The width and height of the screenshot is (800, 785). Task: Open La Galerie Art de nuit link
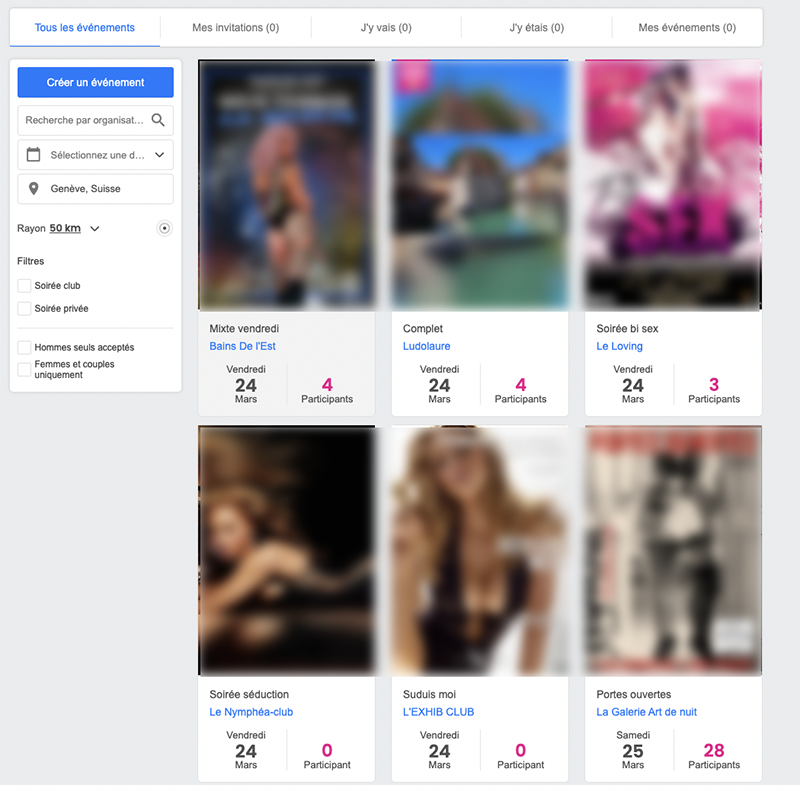click(x=646, y=712)
